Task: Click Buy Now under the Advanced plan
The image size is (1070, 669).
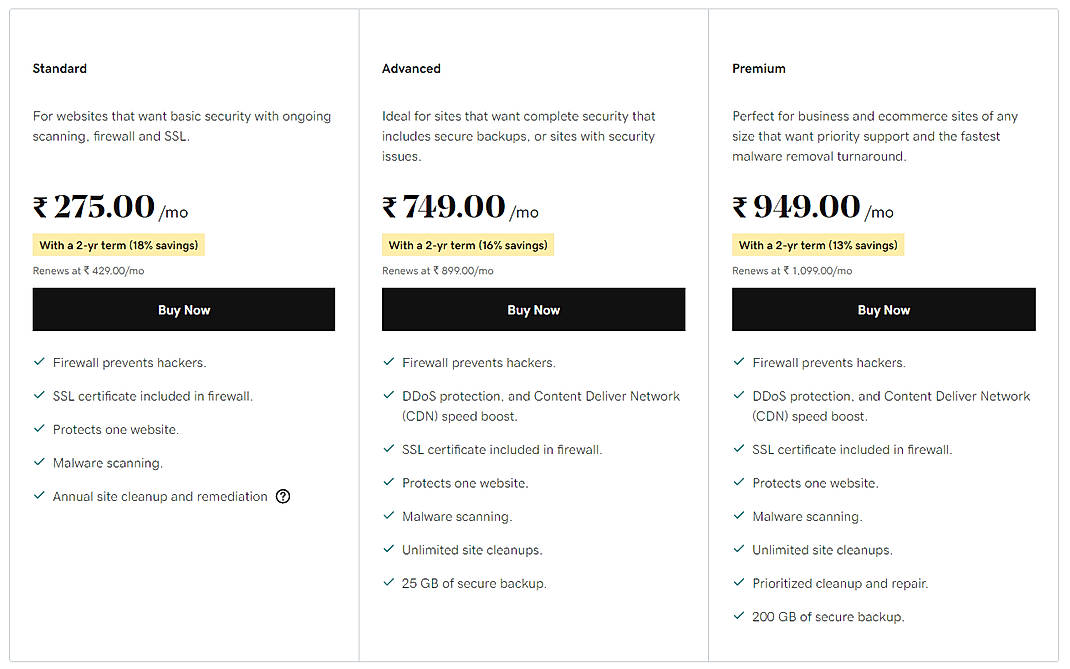Action: coord(533,309)
